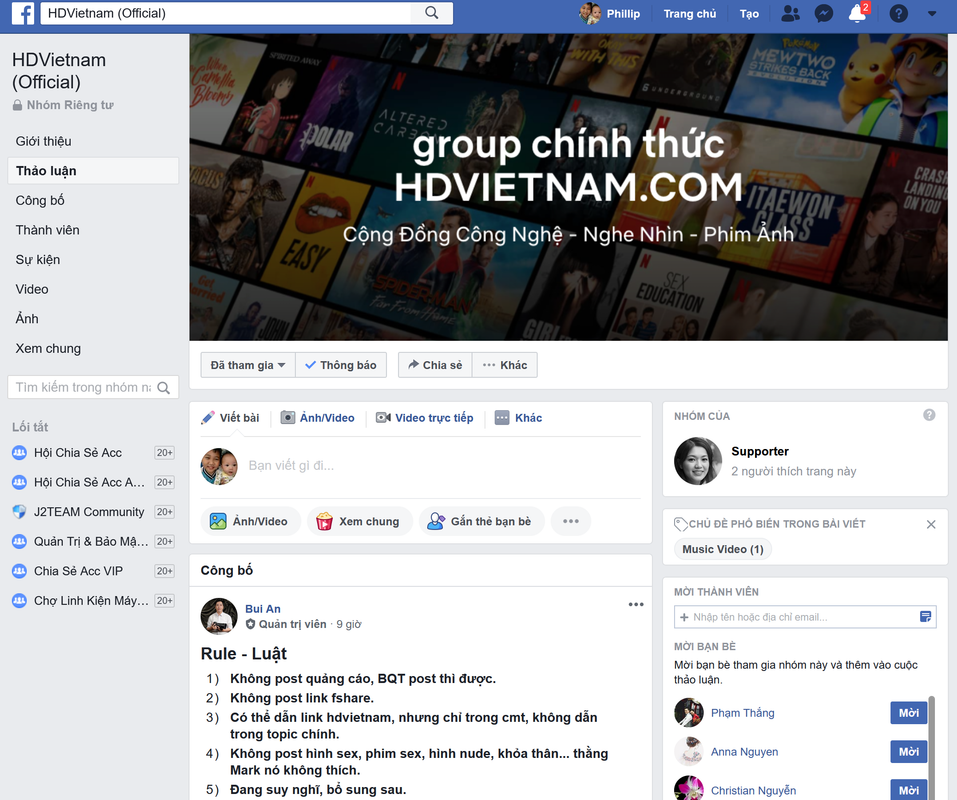Expand Đã tham gia dropdown
The width and height of the screenshot is (957, 800).
(248, 365)
